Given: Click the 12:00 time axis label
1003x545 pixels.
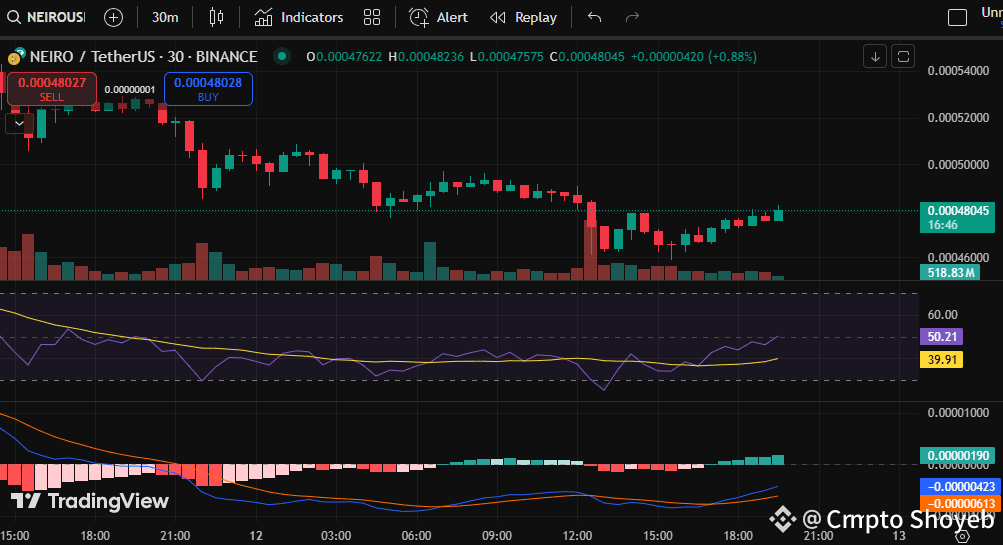Looking at the screenshot, I should coord(577,535).
